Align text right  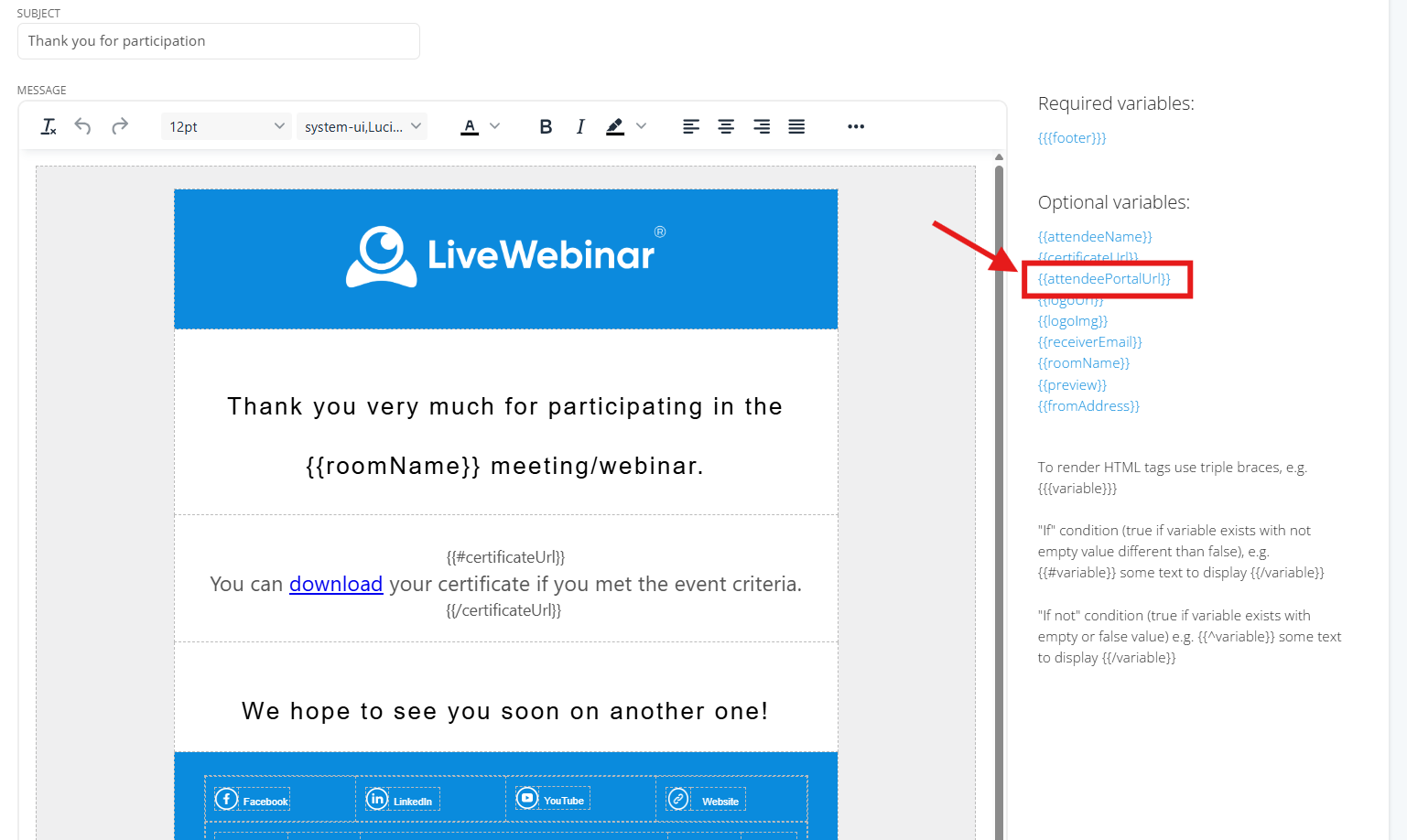(x=762, y=126)
